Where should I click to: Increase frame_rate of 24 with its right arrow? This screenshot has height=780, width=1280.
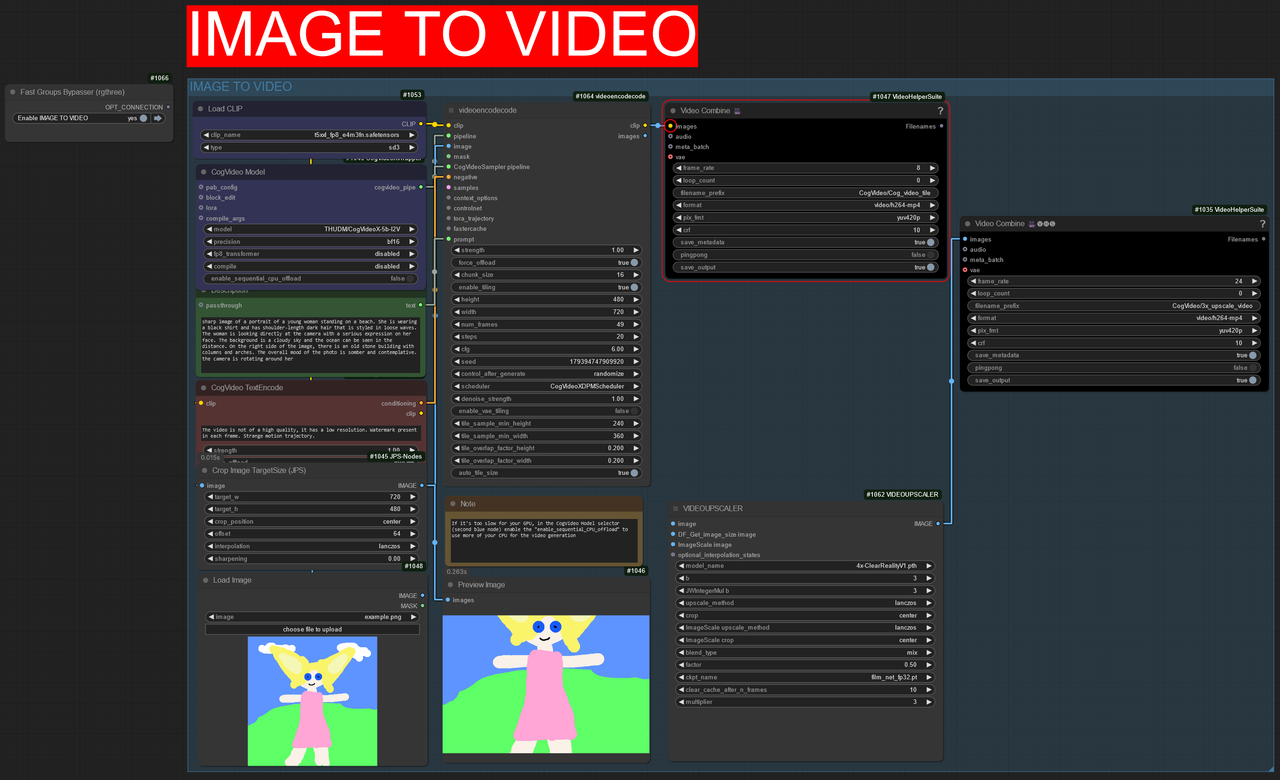click(x=1254, y=281)
